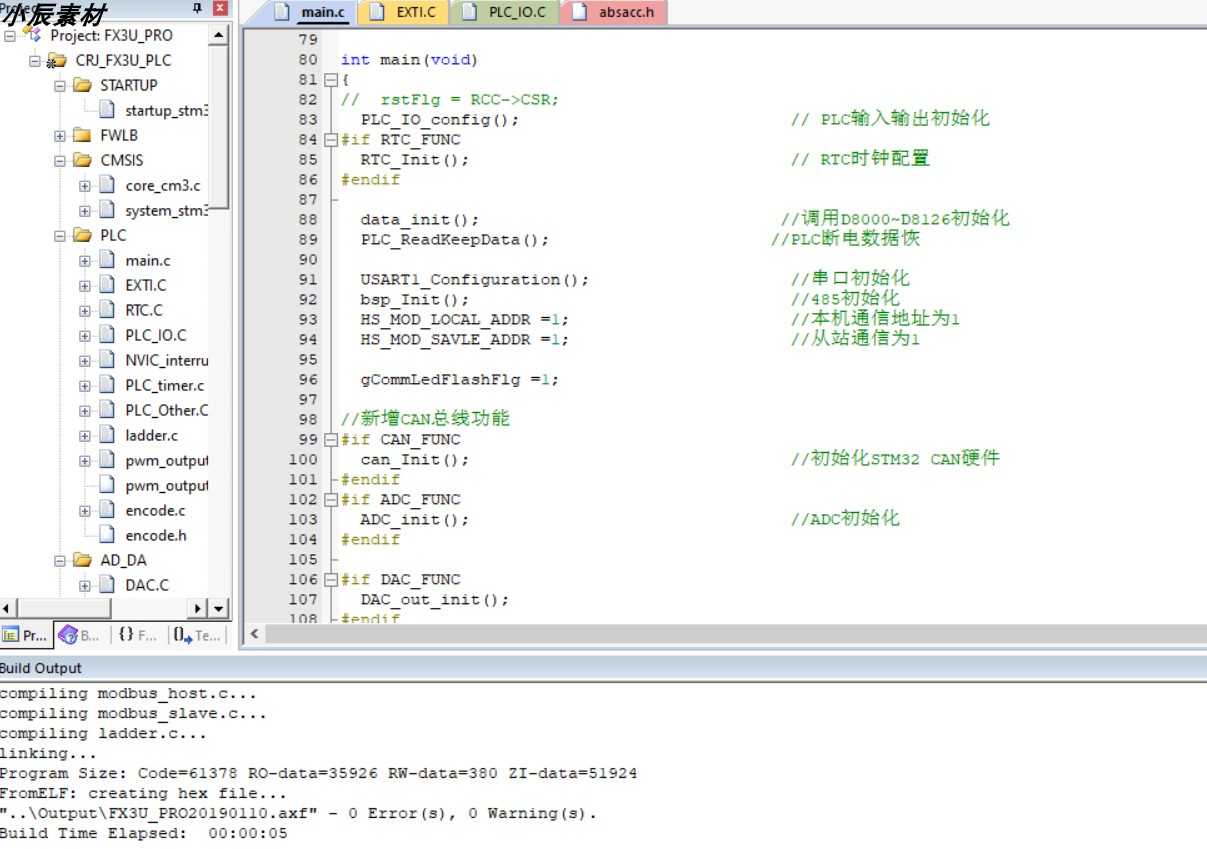Select the NVIC_interru file icon
This screenshot has width=1207, height=849.
click(107, 360)
